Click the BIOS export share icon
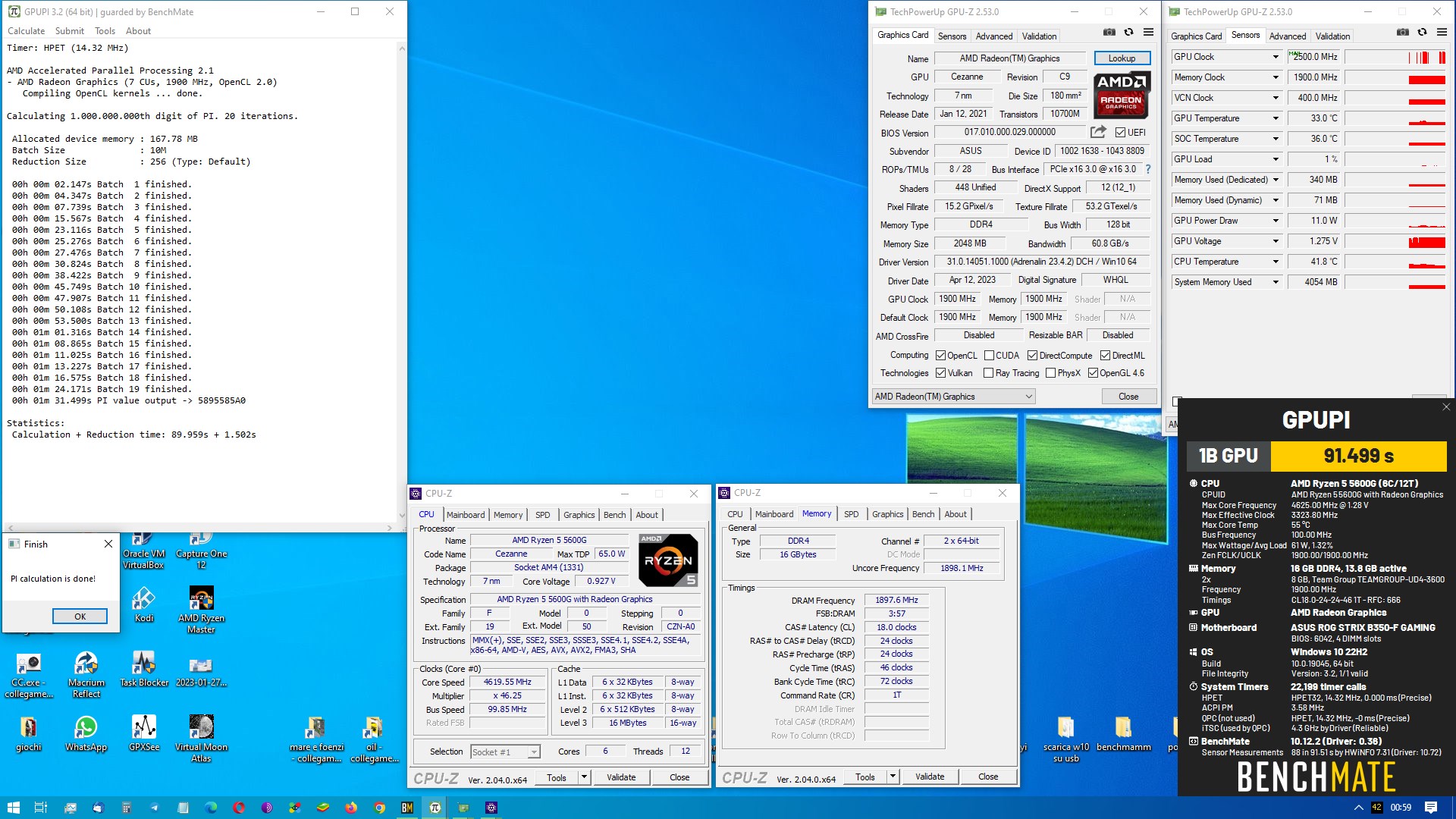Viewport: 1456px width, 819px height. [x=1098, y=132]
